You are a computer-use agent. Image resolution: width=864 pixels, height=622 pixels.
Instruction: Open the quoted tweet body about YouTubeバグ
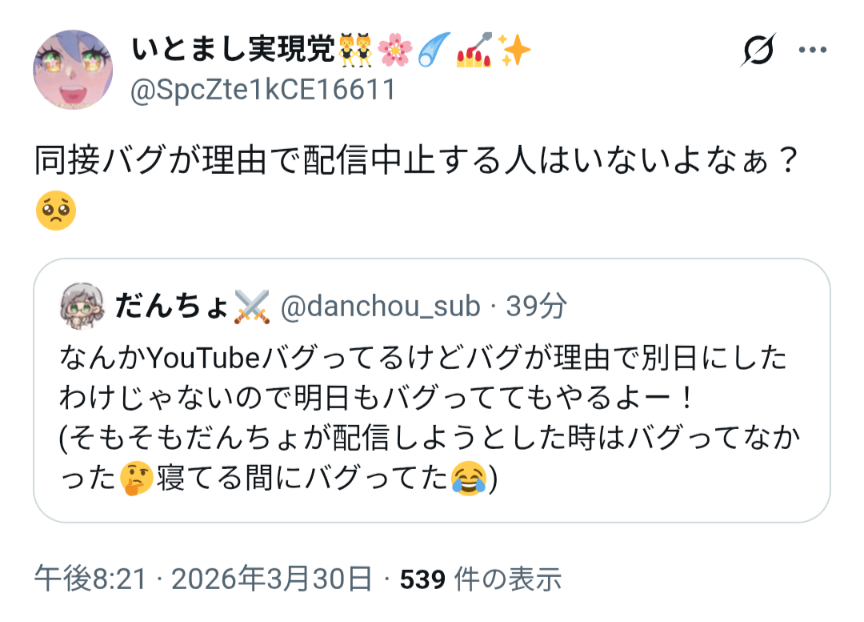pos(430,417)
